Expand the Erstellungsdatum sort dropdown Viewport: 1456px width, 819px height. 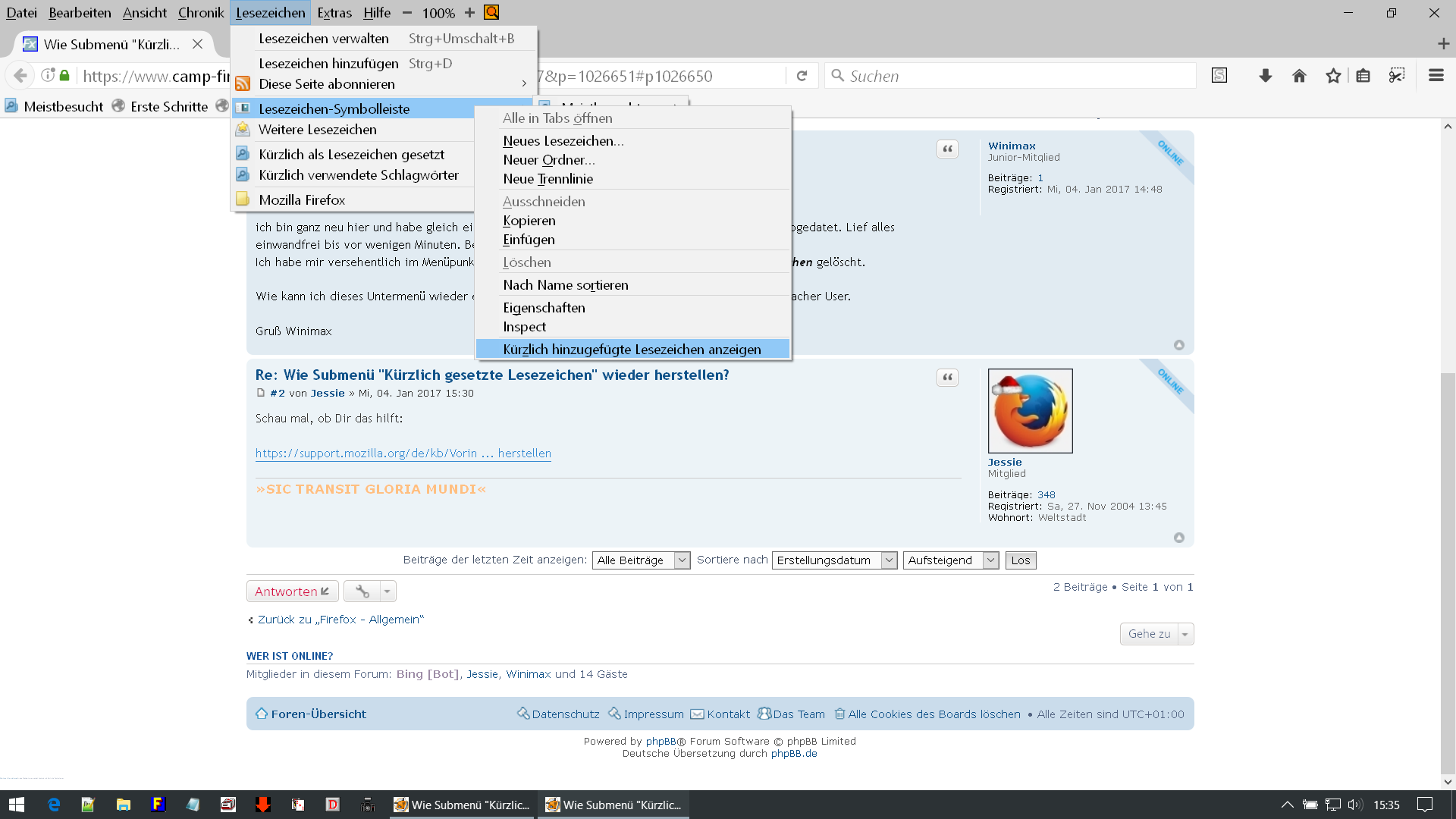pos(834,560)
